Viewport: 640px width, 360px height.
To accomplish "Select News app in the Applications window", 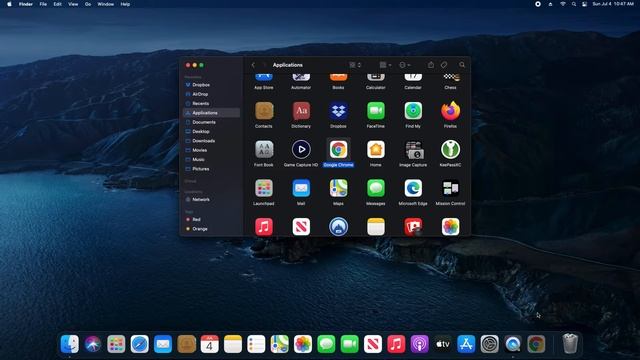I will coord(301,227).
